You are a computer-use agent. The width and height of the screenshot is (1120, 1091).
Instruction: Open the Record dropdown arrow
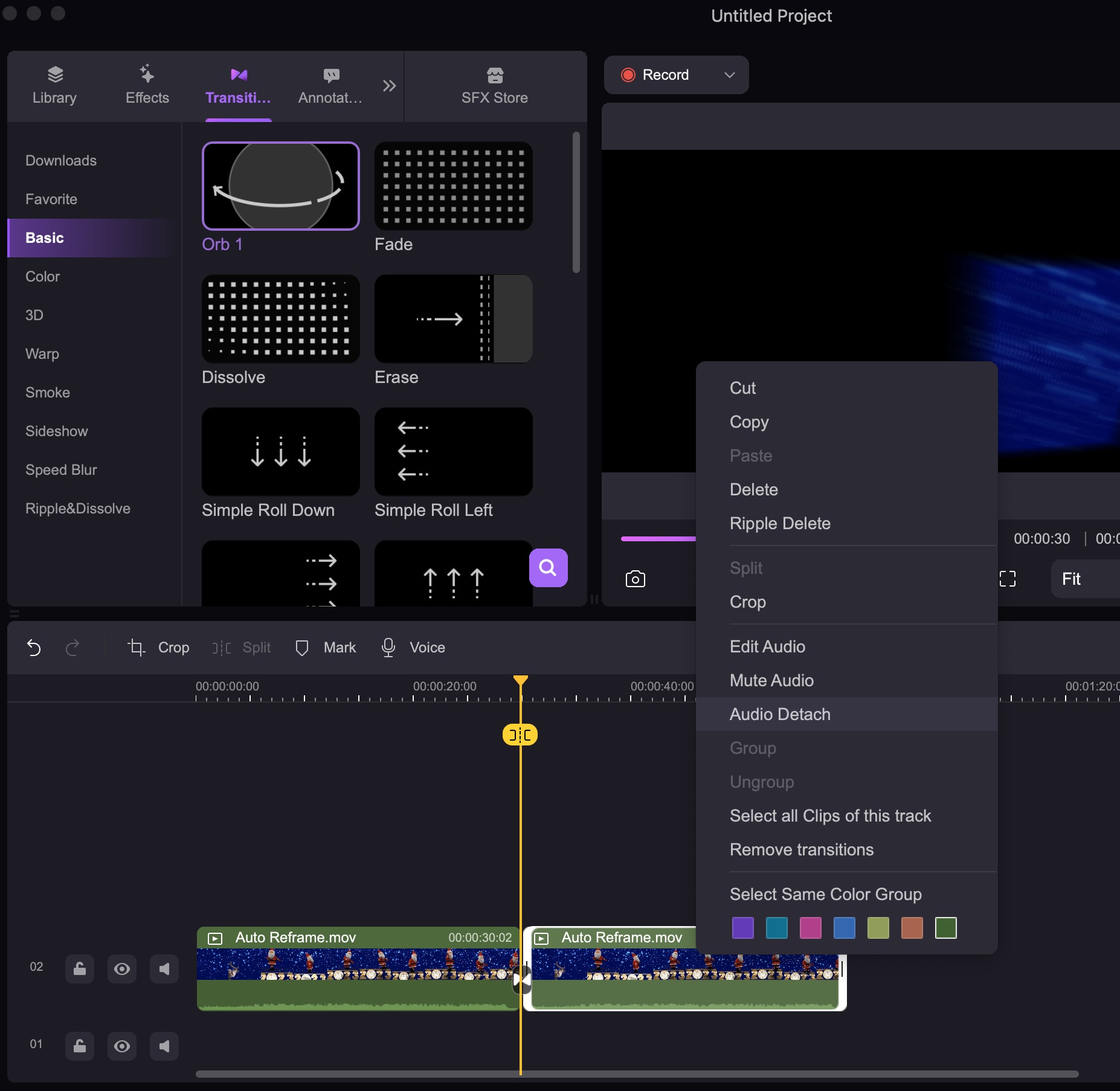coord(729,75)
